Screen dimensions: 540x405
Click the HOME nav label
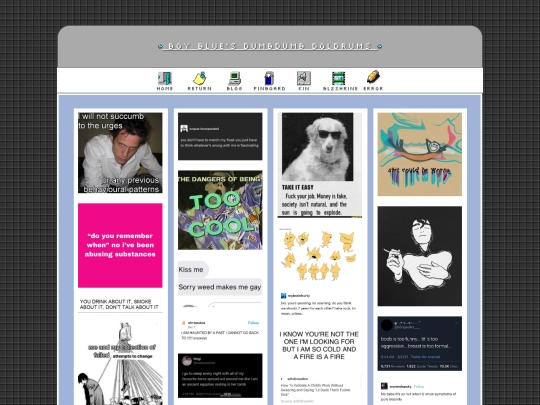[165, 89]
